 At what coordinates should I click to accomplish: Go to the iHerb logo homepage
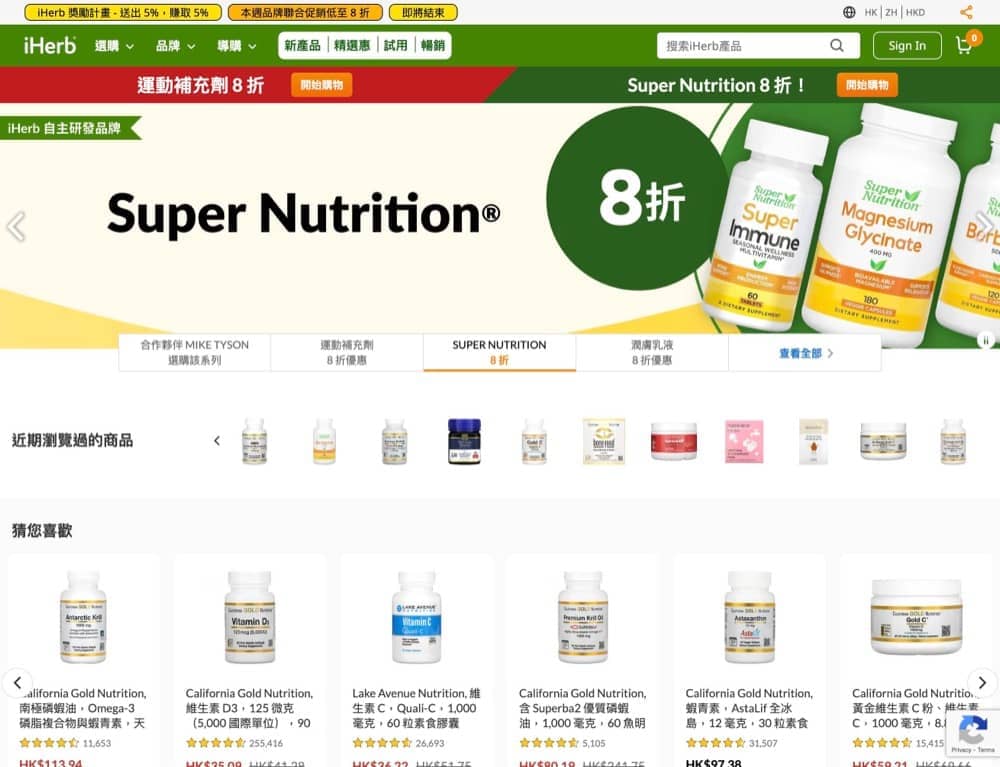point(50,45)
